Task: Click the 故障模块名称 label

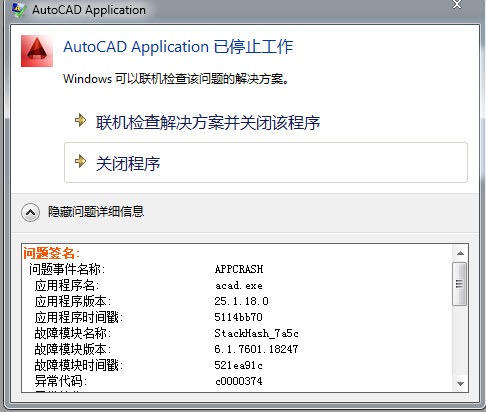Action: tap(73, 333)
